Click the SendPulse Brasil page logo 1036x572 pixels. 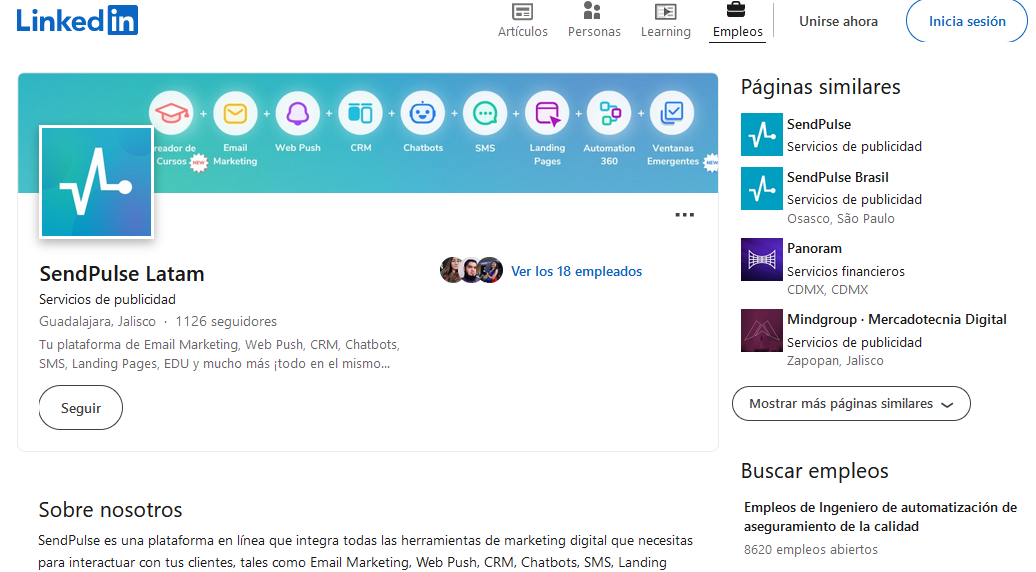[x=762, y=188]
